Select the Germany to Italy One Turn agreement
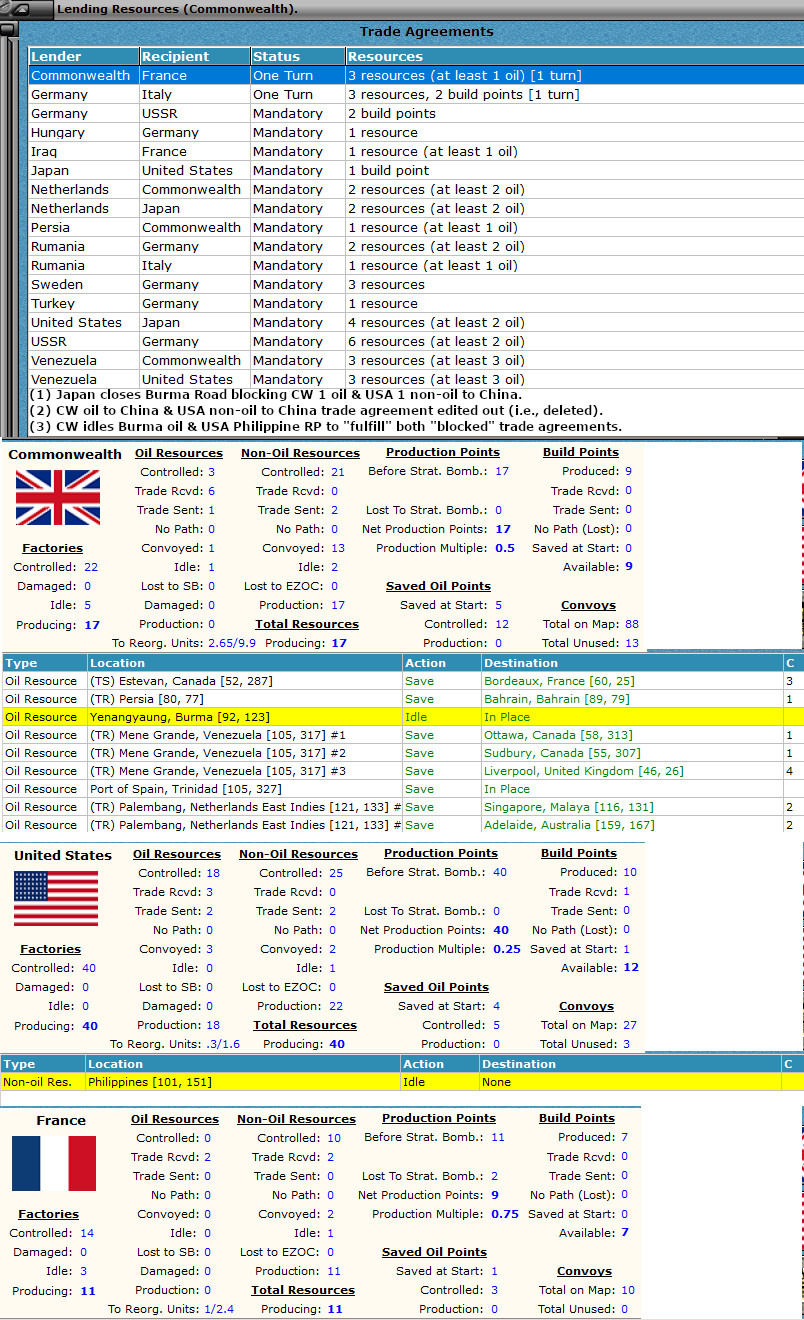The width and height of the screenshot is (804, 1320). click(415, 94)
